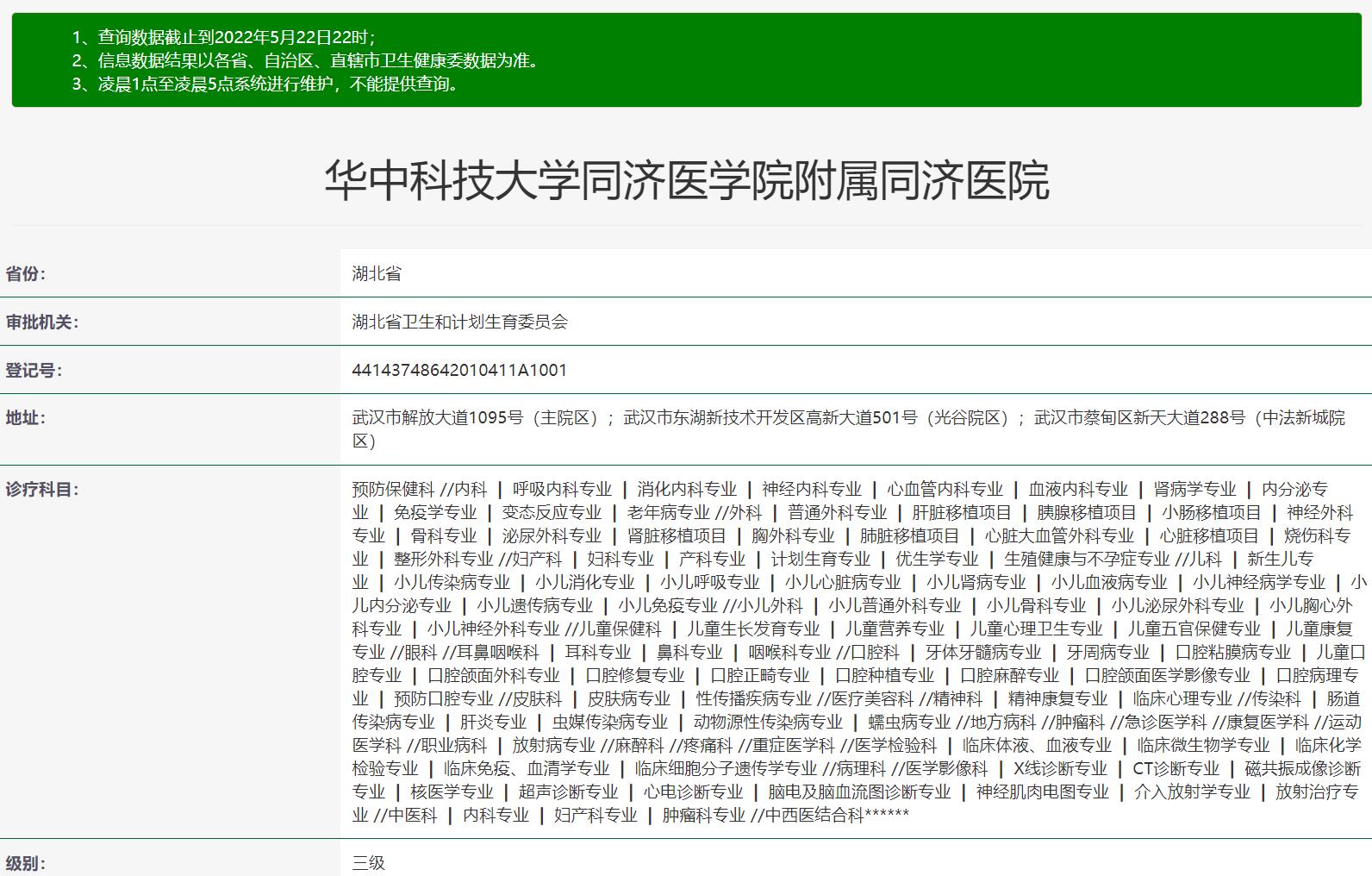This screenshot has width=1372, height=876.
Task: Click the 口腔颌面医学影像专业 entry
Action: (1167, 676)
